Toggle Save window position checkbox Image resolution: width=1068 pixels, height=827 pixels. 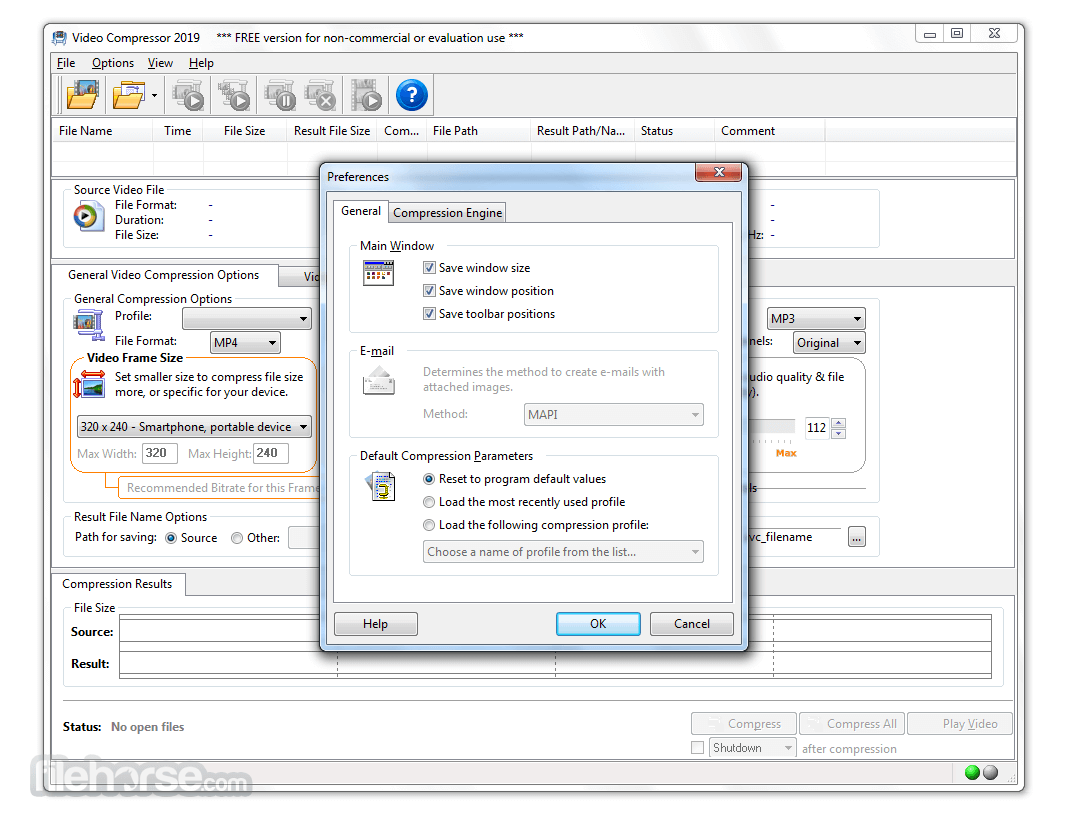tap(429, 291)
